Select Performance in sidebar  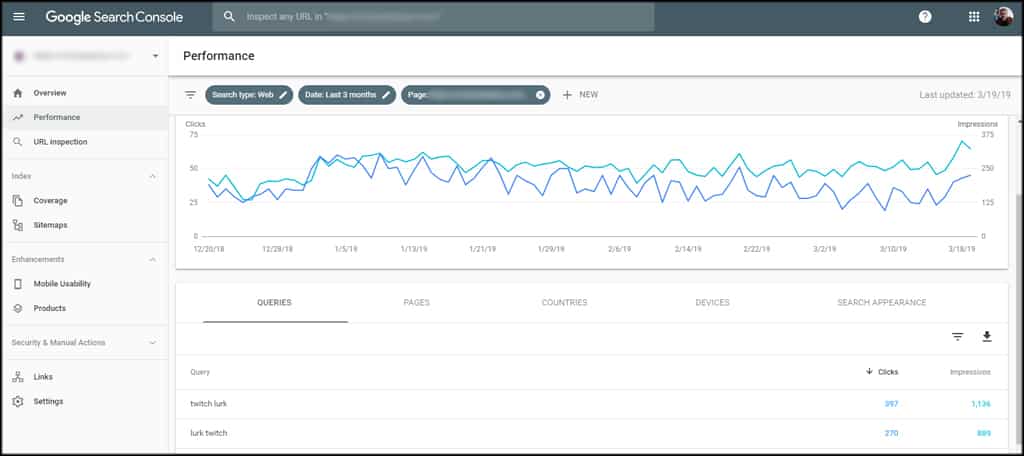[x=57, y=118]
